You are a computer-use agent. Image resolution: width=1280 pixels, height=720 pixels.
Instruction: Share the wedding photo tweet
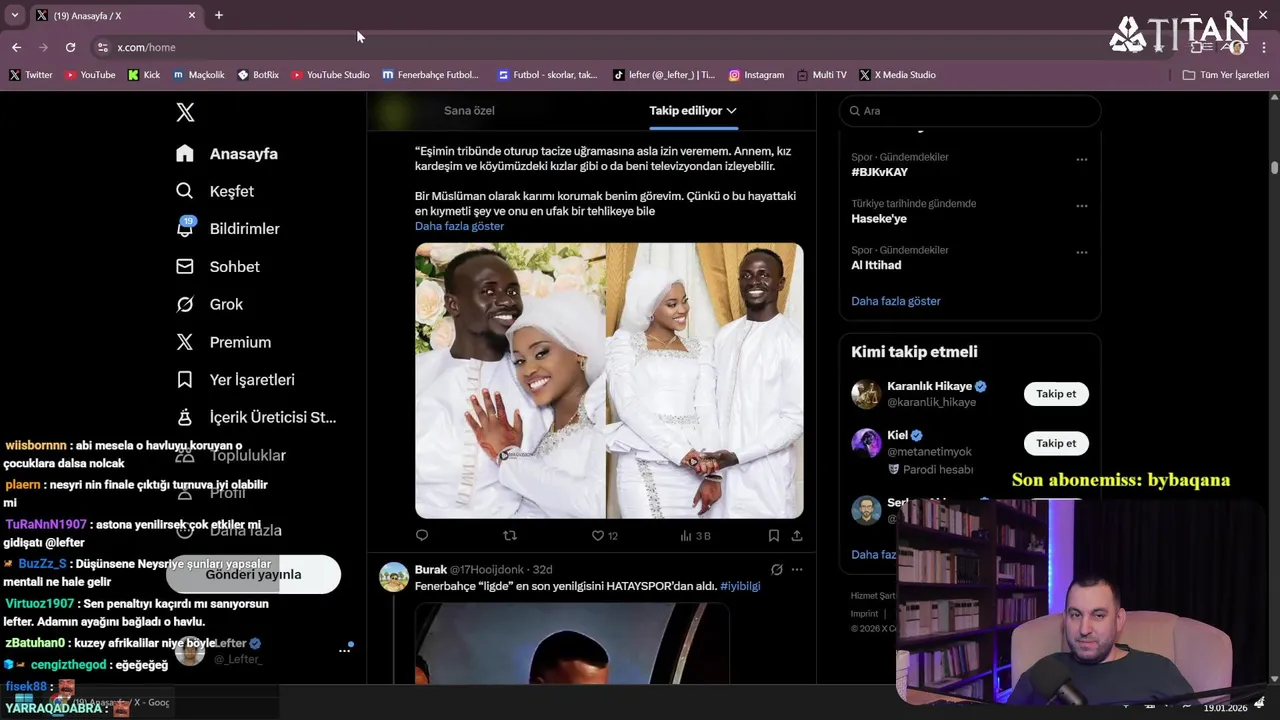pos(796,536)
